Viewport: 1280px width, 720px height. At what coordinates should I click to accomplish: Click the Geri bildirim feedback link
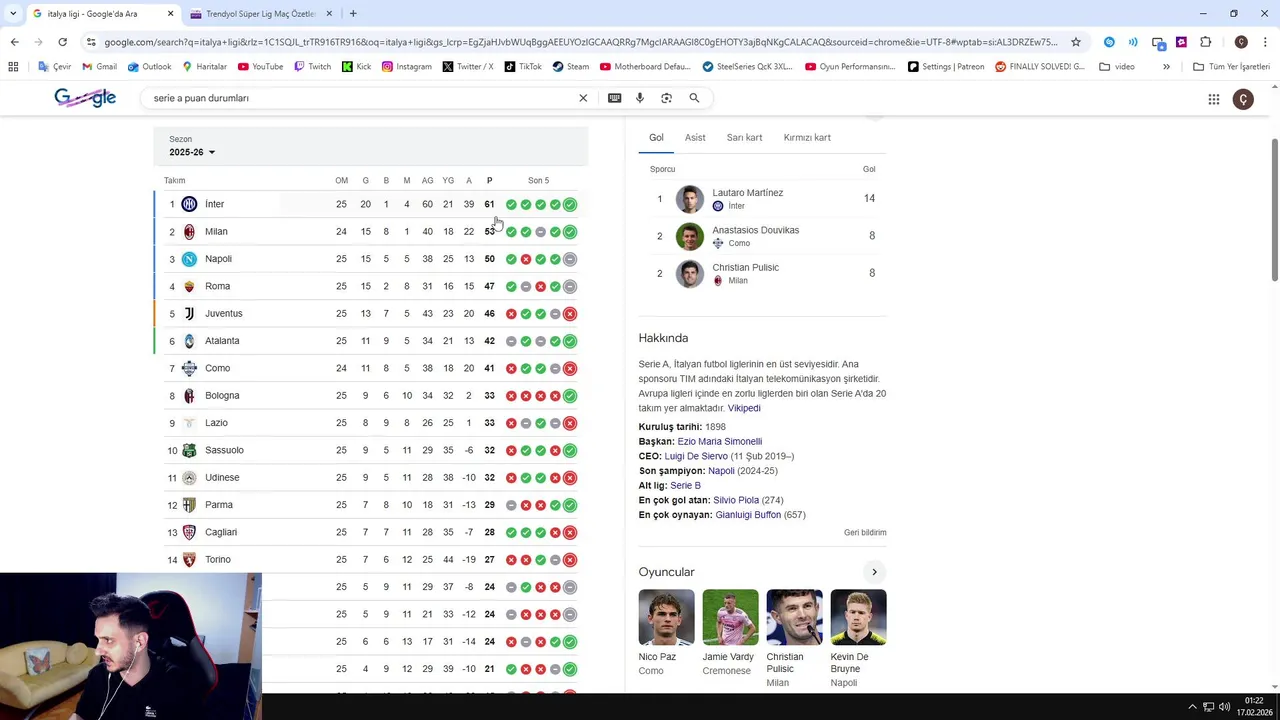click(x=865, y=533)
